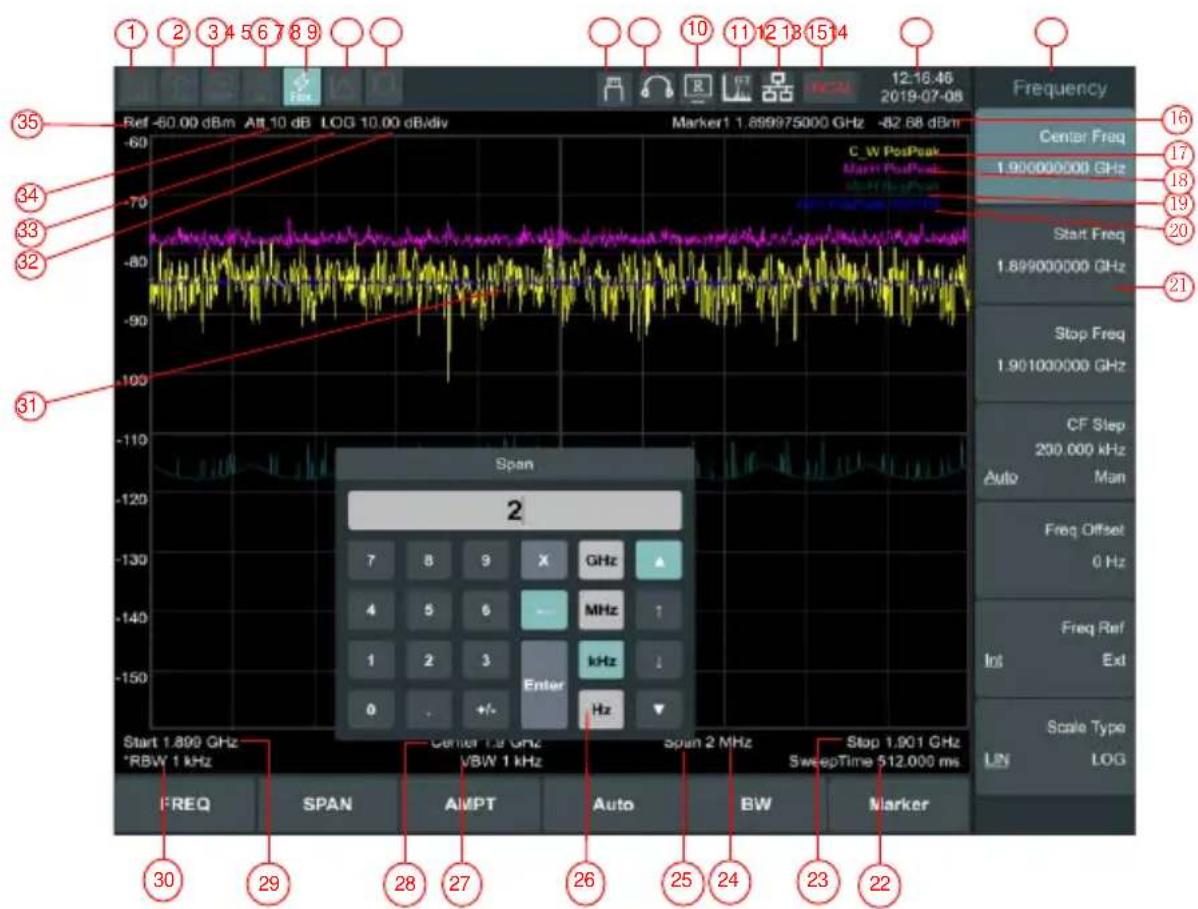Click the Frequency menu title
Viewport: 1198px width, 909px height.
(1059, 89)
